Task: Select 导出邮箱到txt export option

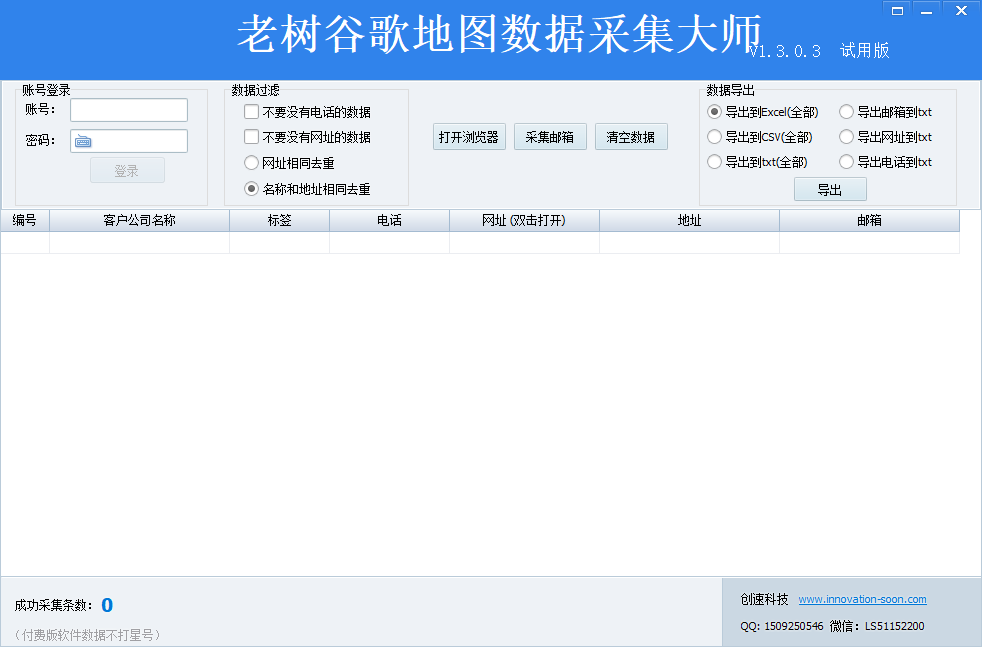Action: click(847, 112)
